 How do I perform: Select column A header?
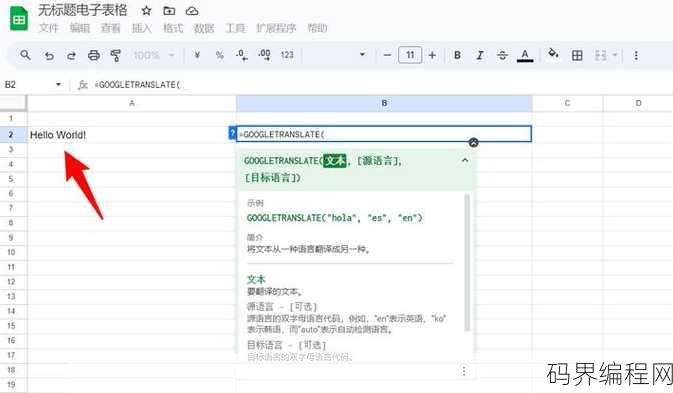(x=132, y=103)
